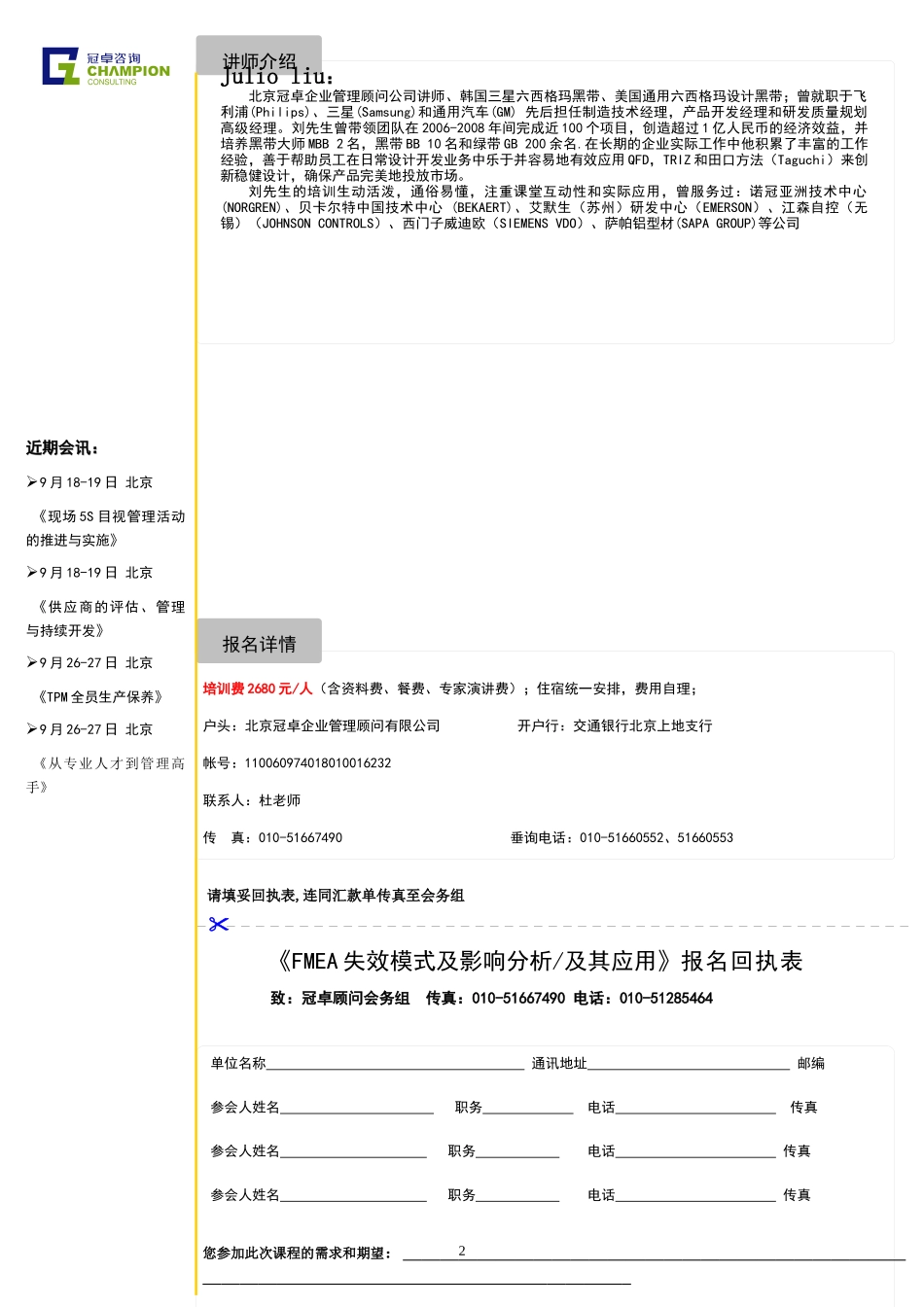Select course 《TPM全员生产保养》
924x1307 pixels.
pos(99,697)
